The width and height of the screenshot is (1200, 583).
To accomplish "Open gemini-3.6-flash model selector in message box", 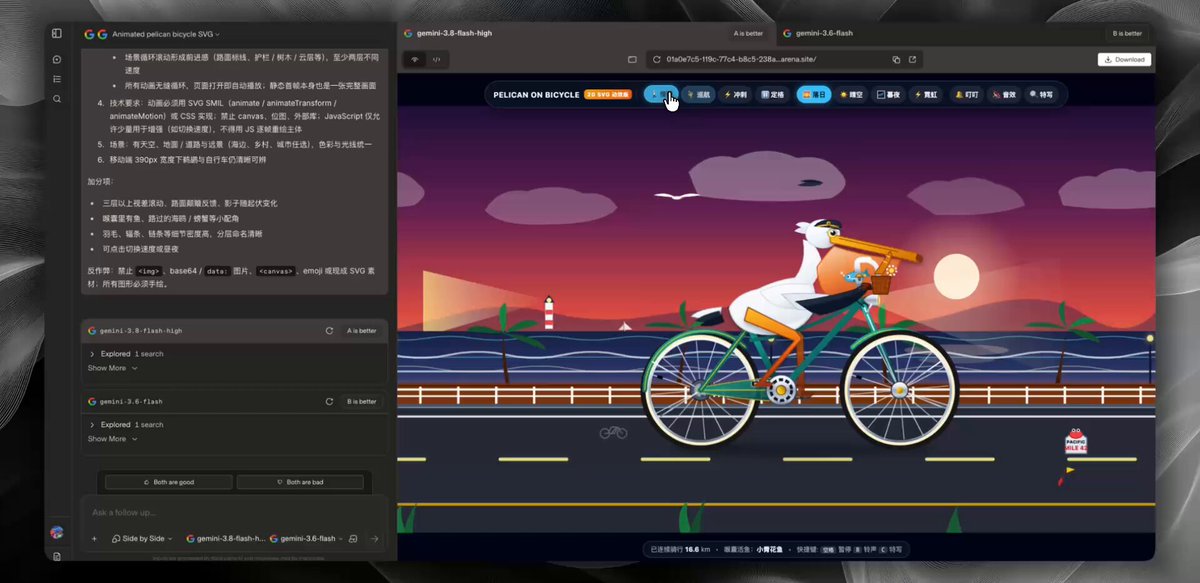I will pyautogui.click(x=306, y=538).
